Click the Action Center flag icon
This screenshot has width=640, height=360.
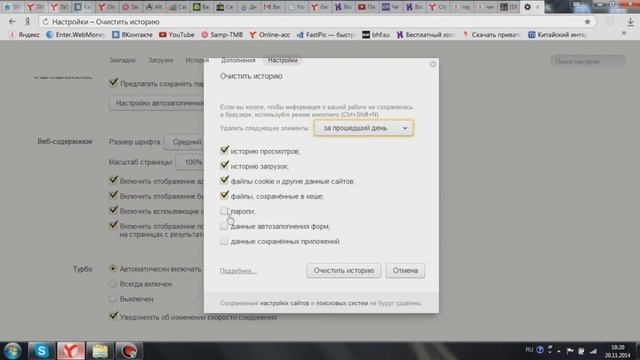click(570, 351)
